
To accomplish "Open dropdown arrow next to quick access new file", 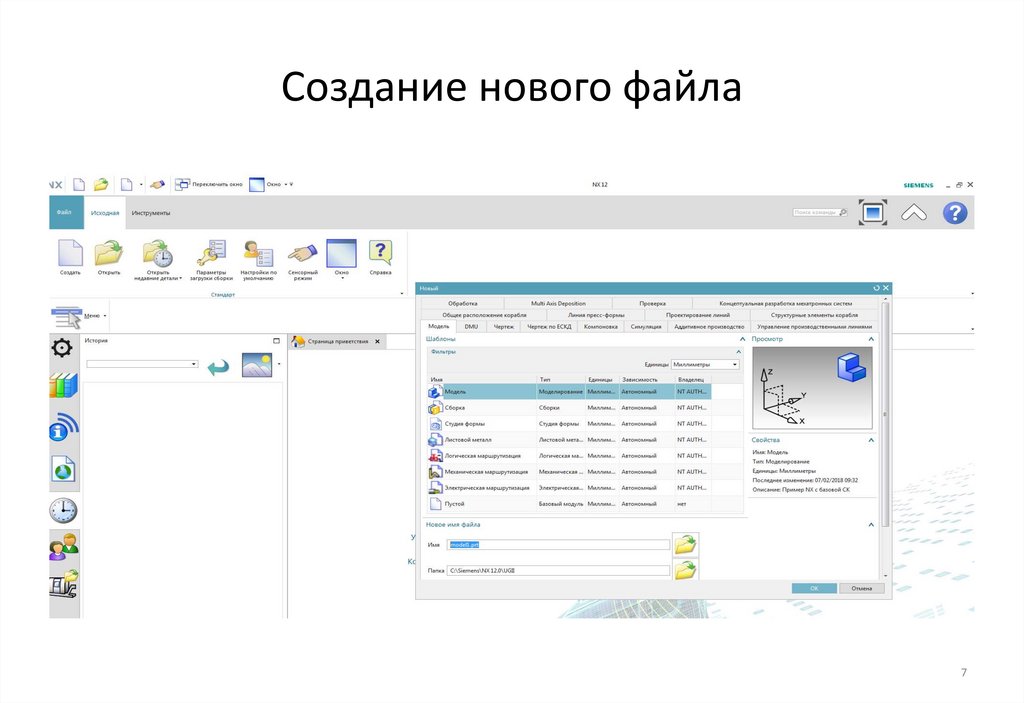I will pyautogui.click(x=141, y=185).
